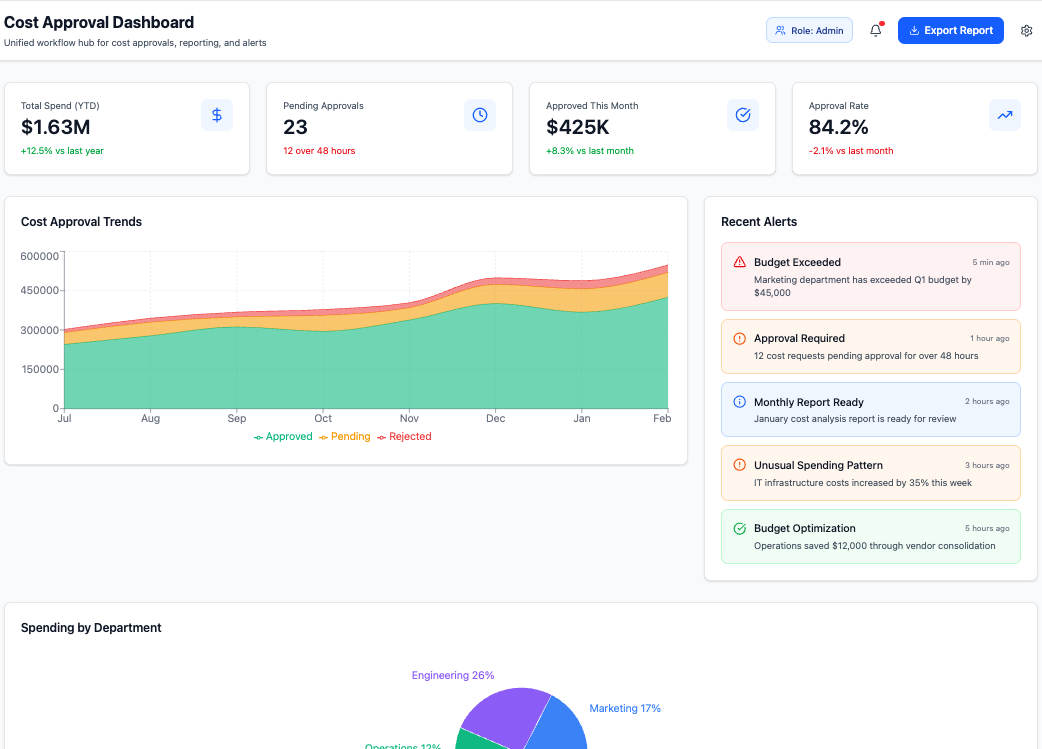Click the clock icon on Pending Approvals card
The image size is (1042, 749).
point(480,115)
